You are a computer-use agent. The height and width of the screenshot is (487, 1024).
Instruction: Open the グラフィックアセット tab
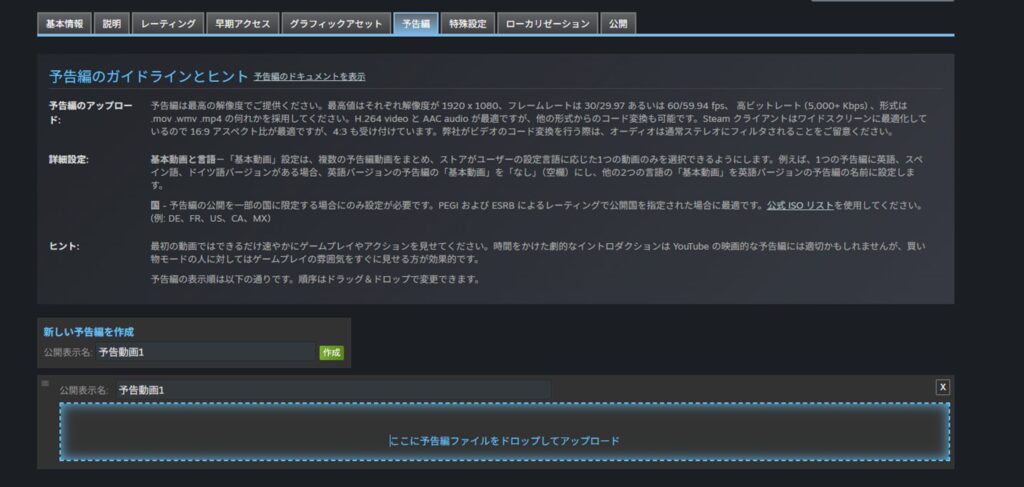point(334,24)
